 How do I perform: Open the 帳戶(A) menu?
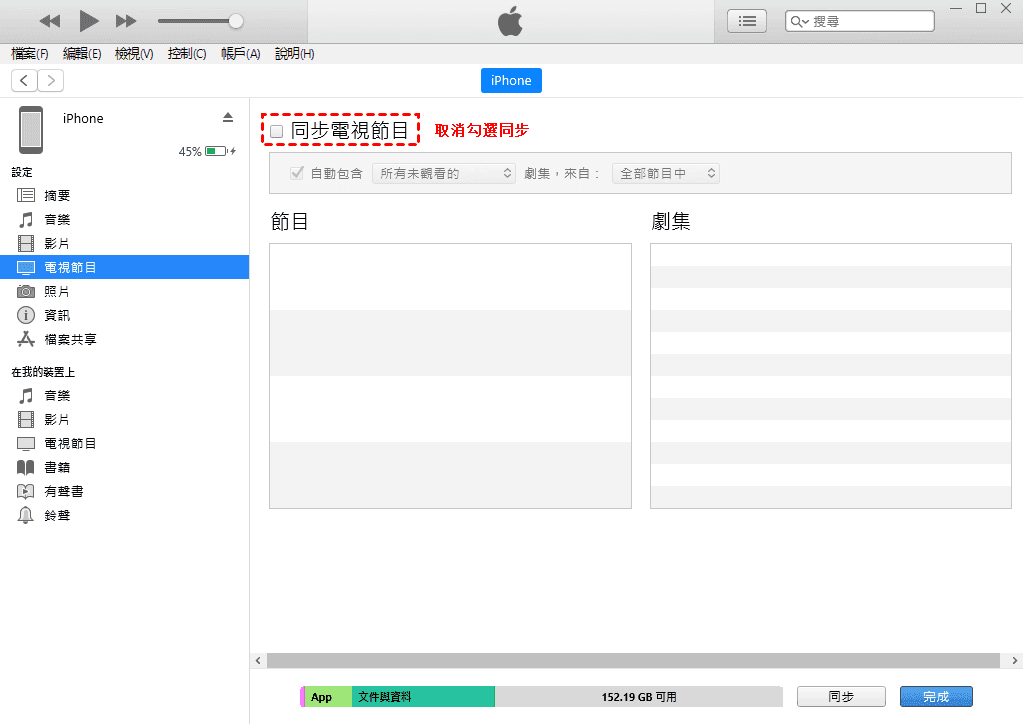[x=240, y=54]
